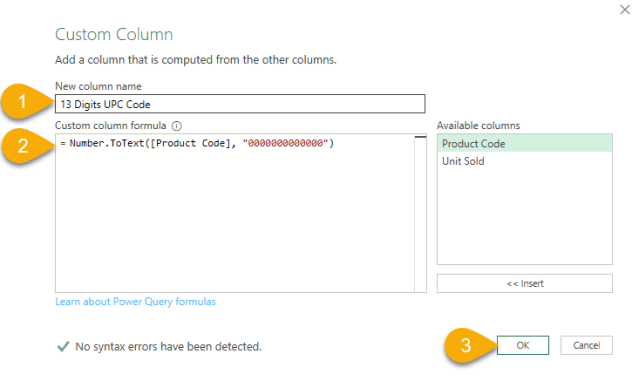Select Product Code in Available columns
Image resolution: width=639 pixels, height=381 pixels.
tap(524, 143)
